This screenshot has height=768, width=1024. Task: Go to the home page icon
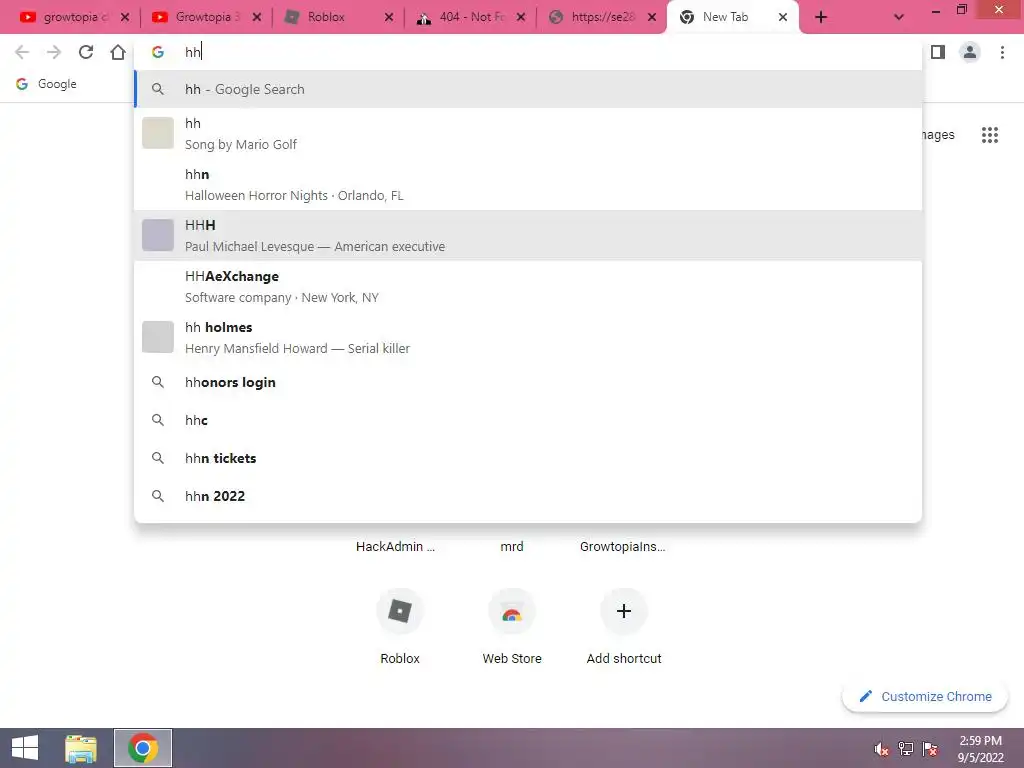click(118, 52)
